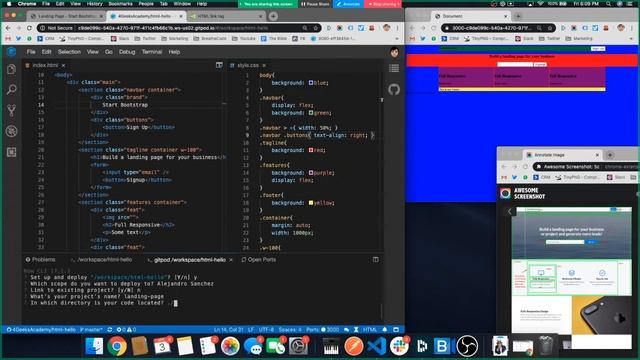Open the Debug icon in activity bar
Viewport: 640px width, 360px height.
click(x=11, y=131)
